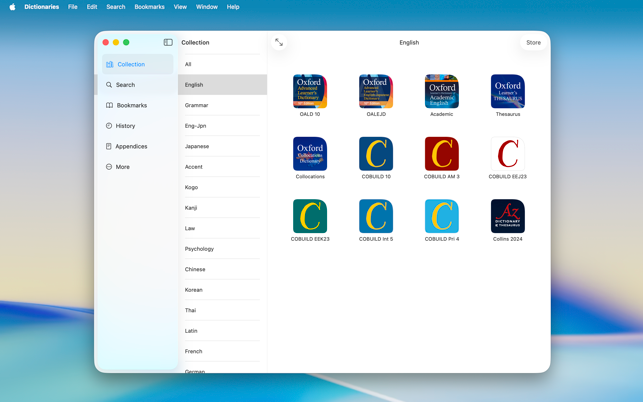Open History in the sidebar
Screen dimensions: 643x402
[x=137, y=126]
